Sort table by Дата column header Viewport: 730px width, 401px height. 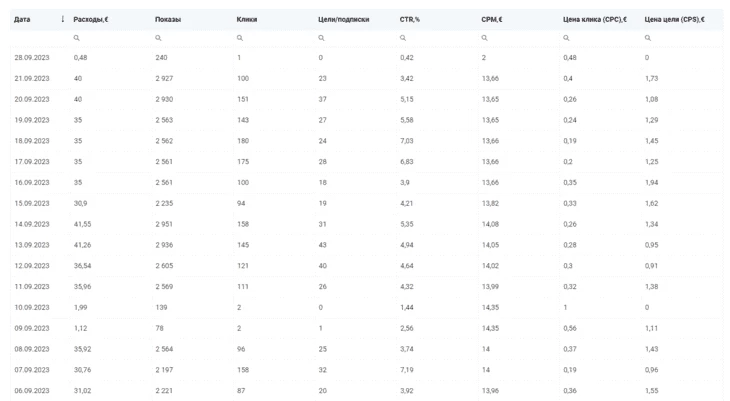(x=22, y=20)
